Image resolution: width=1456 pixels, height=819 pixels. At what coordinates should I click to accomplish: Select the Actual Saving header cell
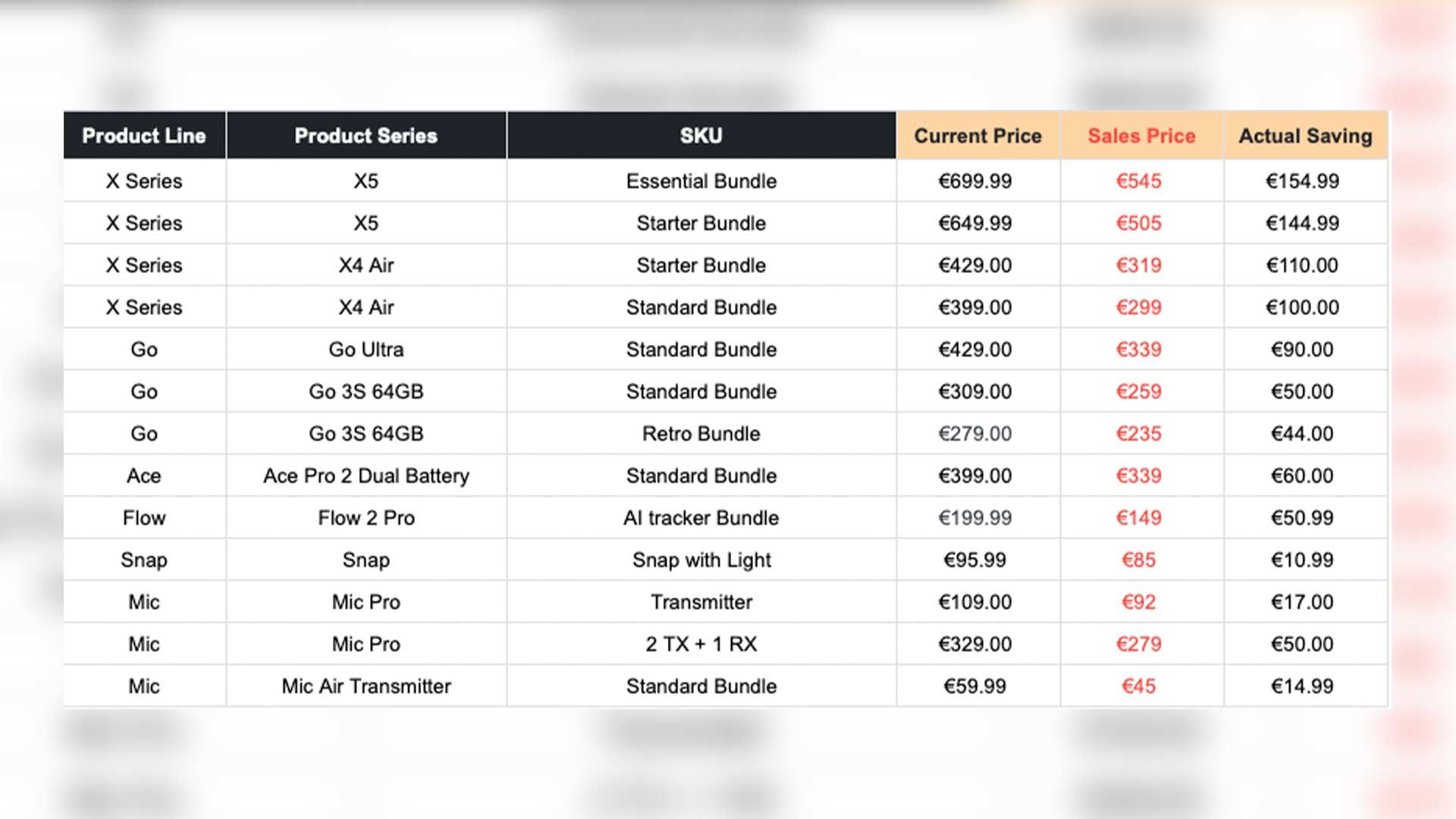[1305, 136]
